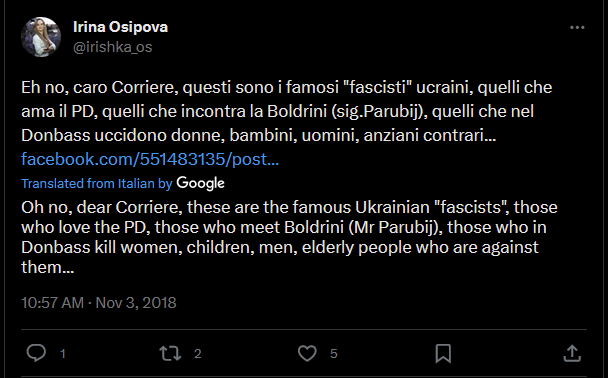Open the facebook.com/551483135 link
This screenshot has height=378, width=608.
(150, 159)
